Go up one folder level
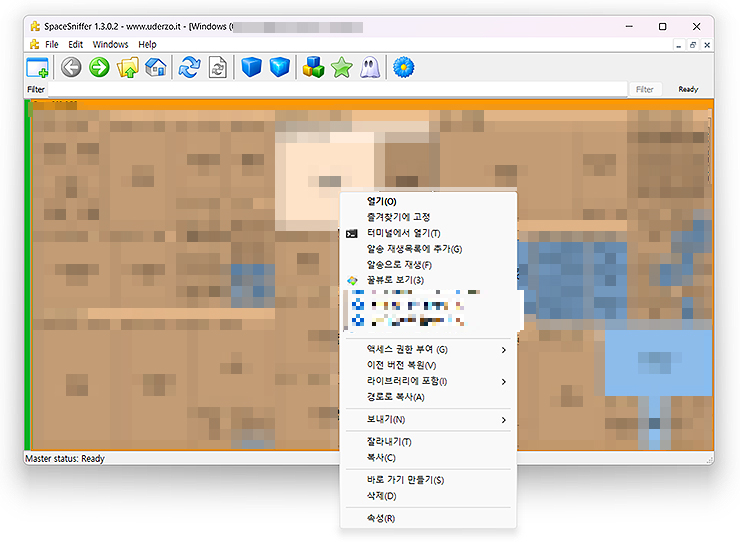 point(128,67)
